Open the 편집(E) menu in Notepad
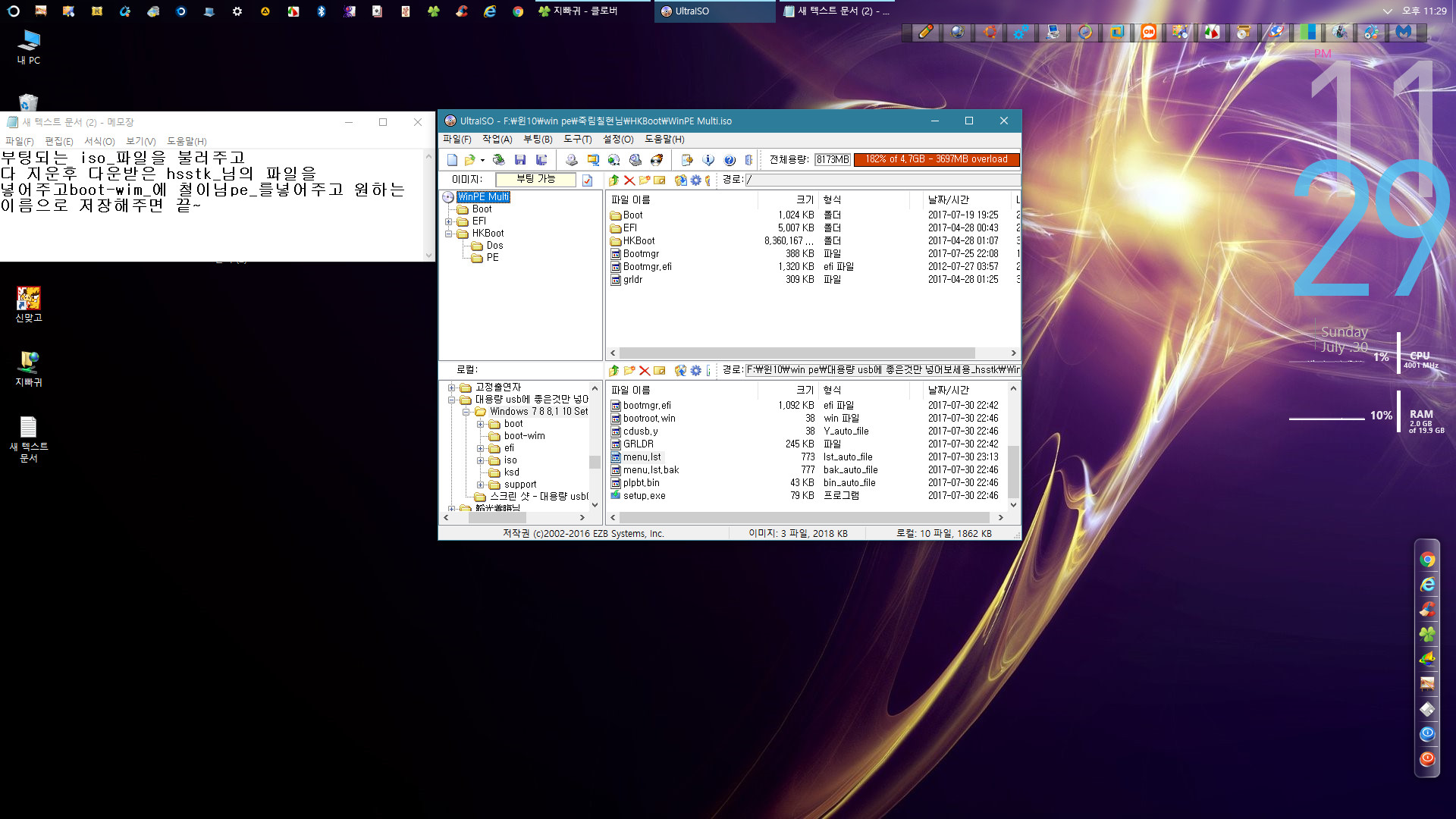The width and height of the screenshot is (1456, 819). tap(59, 141)
